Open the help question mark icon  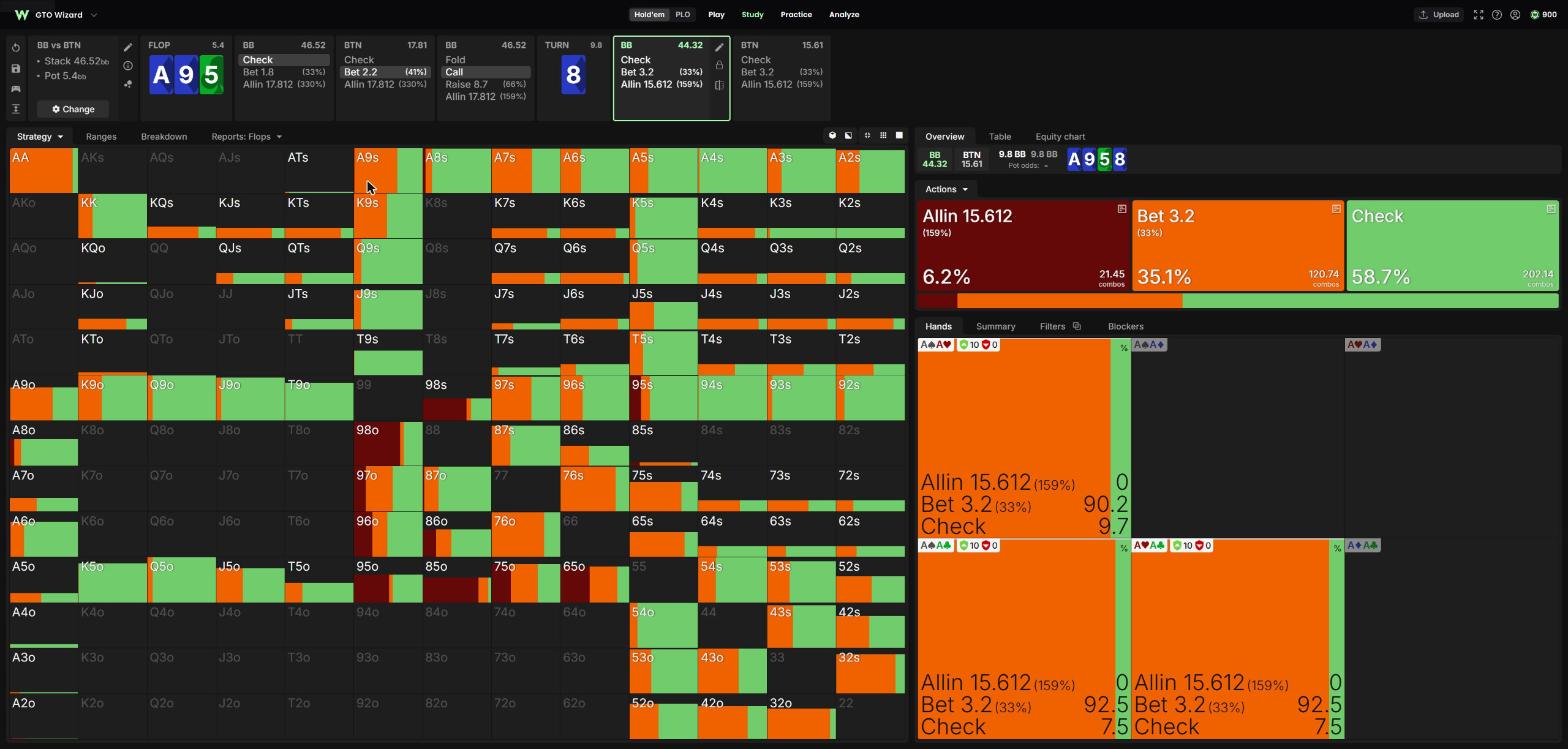coord(1497,15)
